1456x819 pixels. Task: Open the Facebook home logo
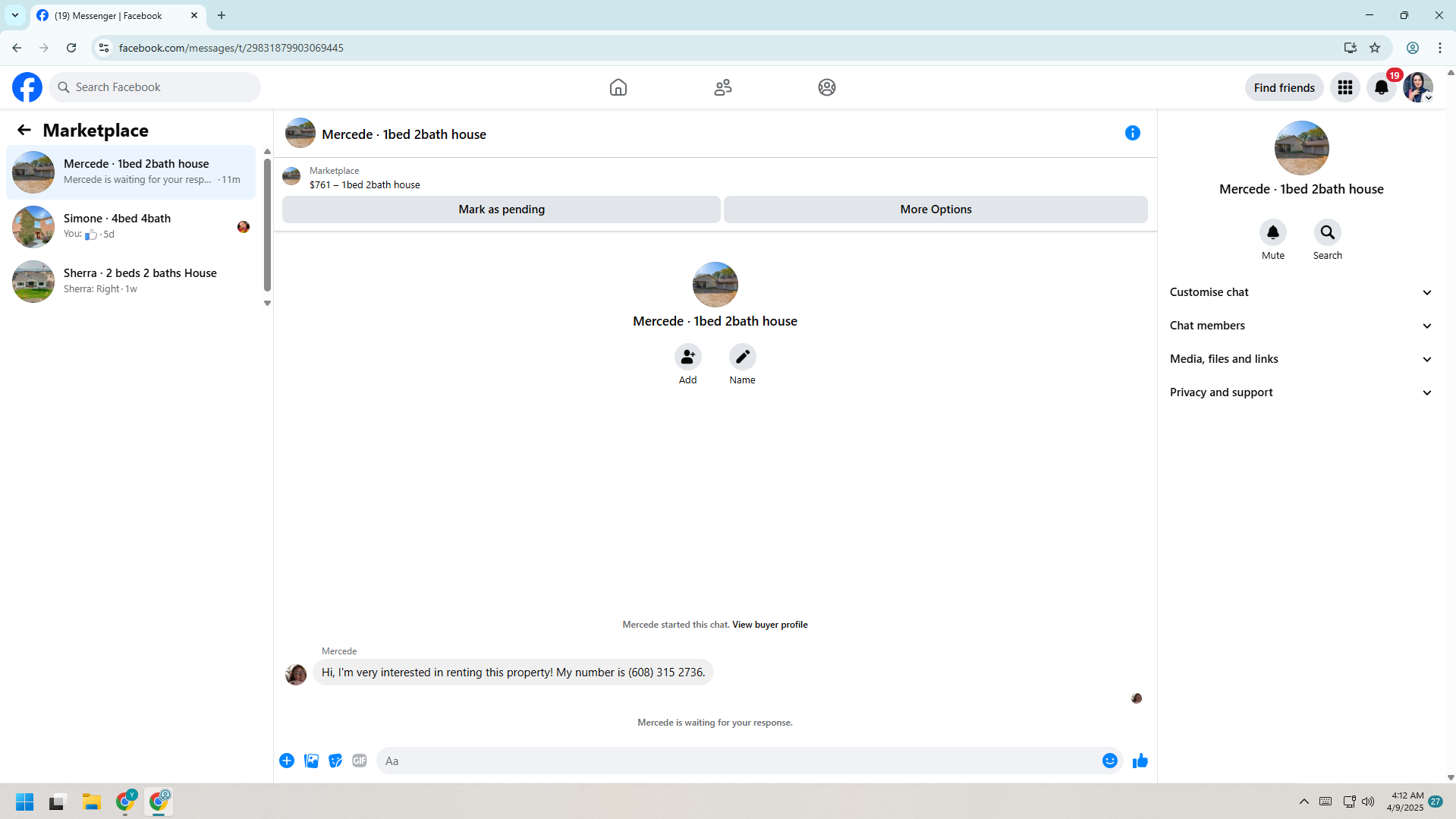point(27,87)
